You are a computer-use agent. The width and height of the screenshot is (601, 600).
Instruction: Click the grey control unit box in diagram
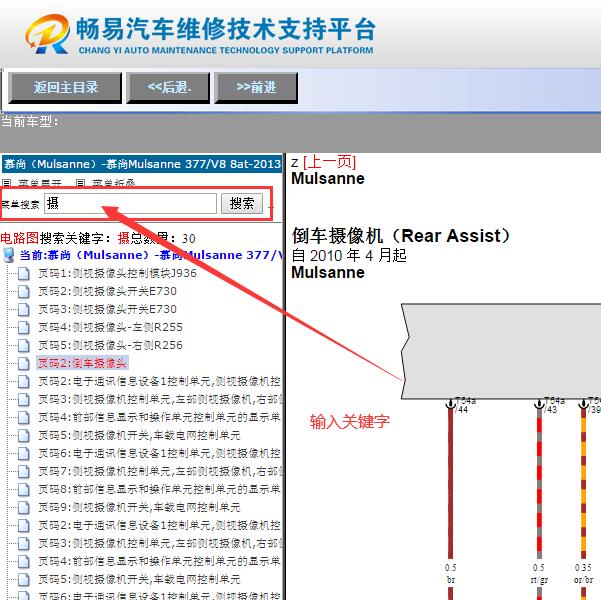[501, 352]
